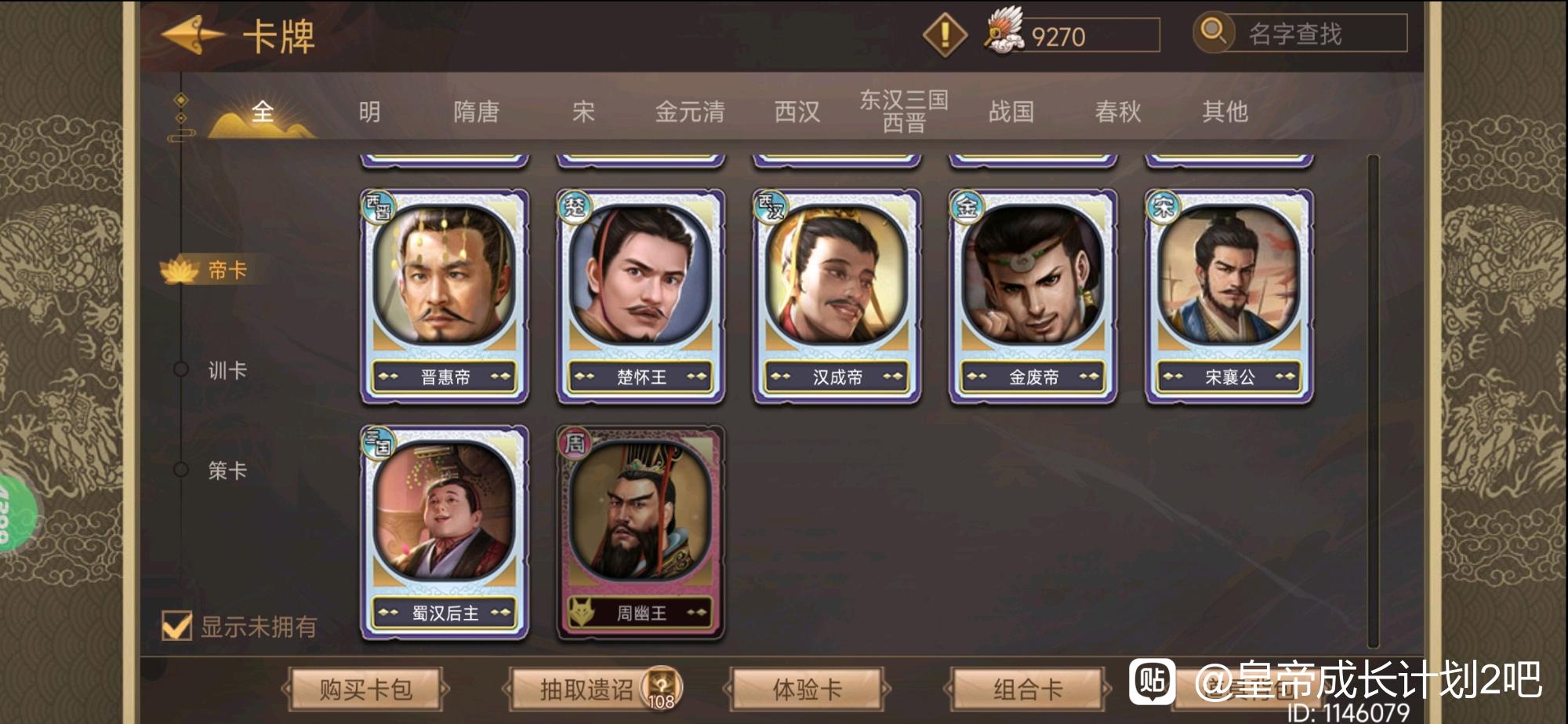Screen dimensions: 1568x724
Task: Click the feather currency icon beside 9270
Action: coord(1004,33)
